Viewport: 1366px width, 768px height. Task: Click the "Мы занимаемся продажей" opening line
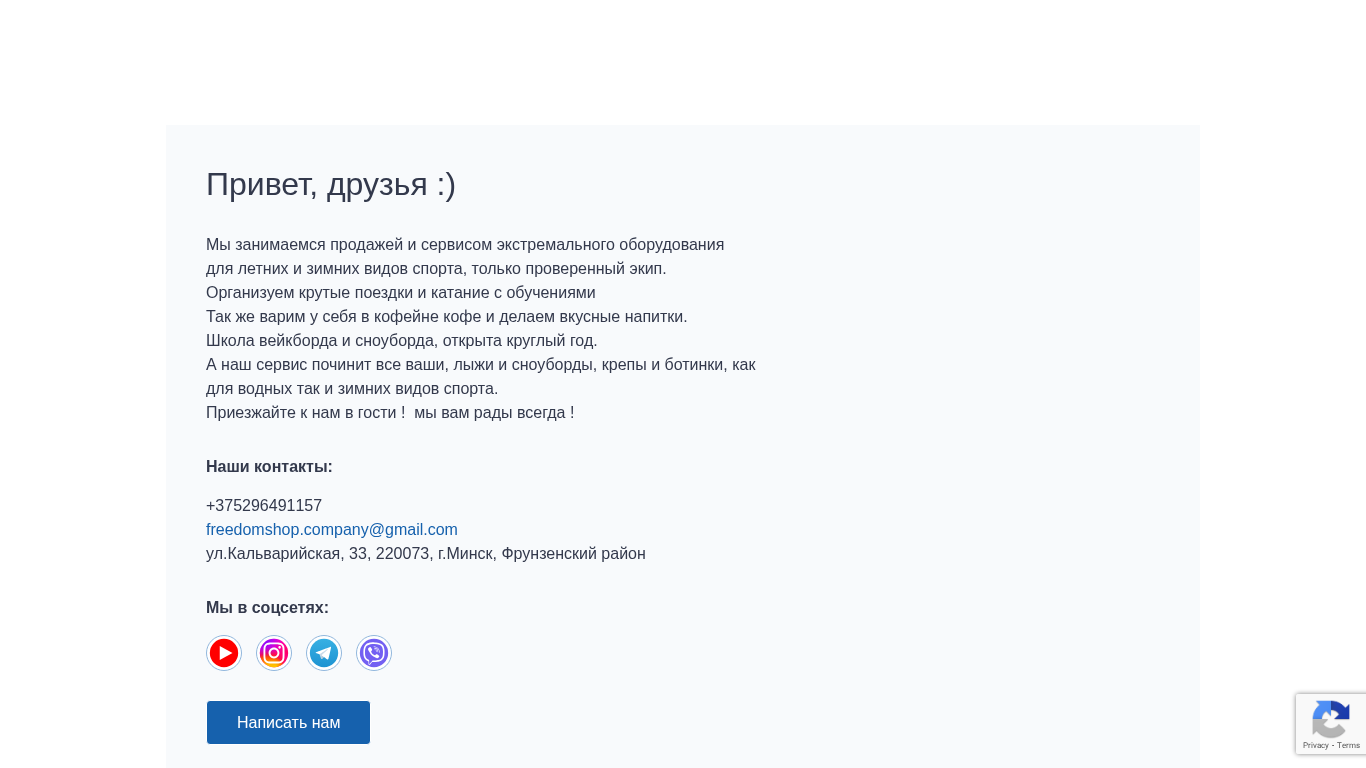pos(465,245)
